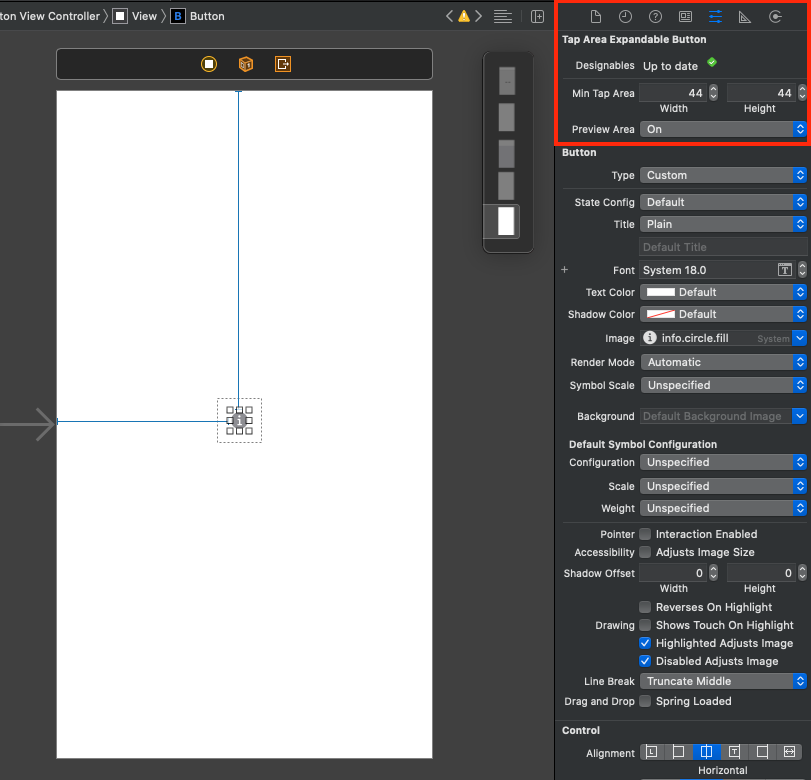This screenshot has height=780, width=811.
Task: Step the Shadow Offset Width value
Action: pos(713,573)
